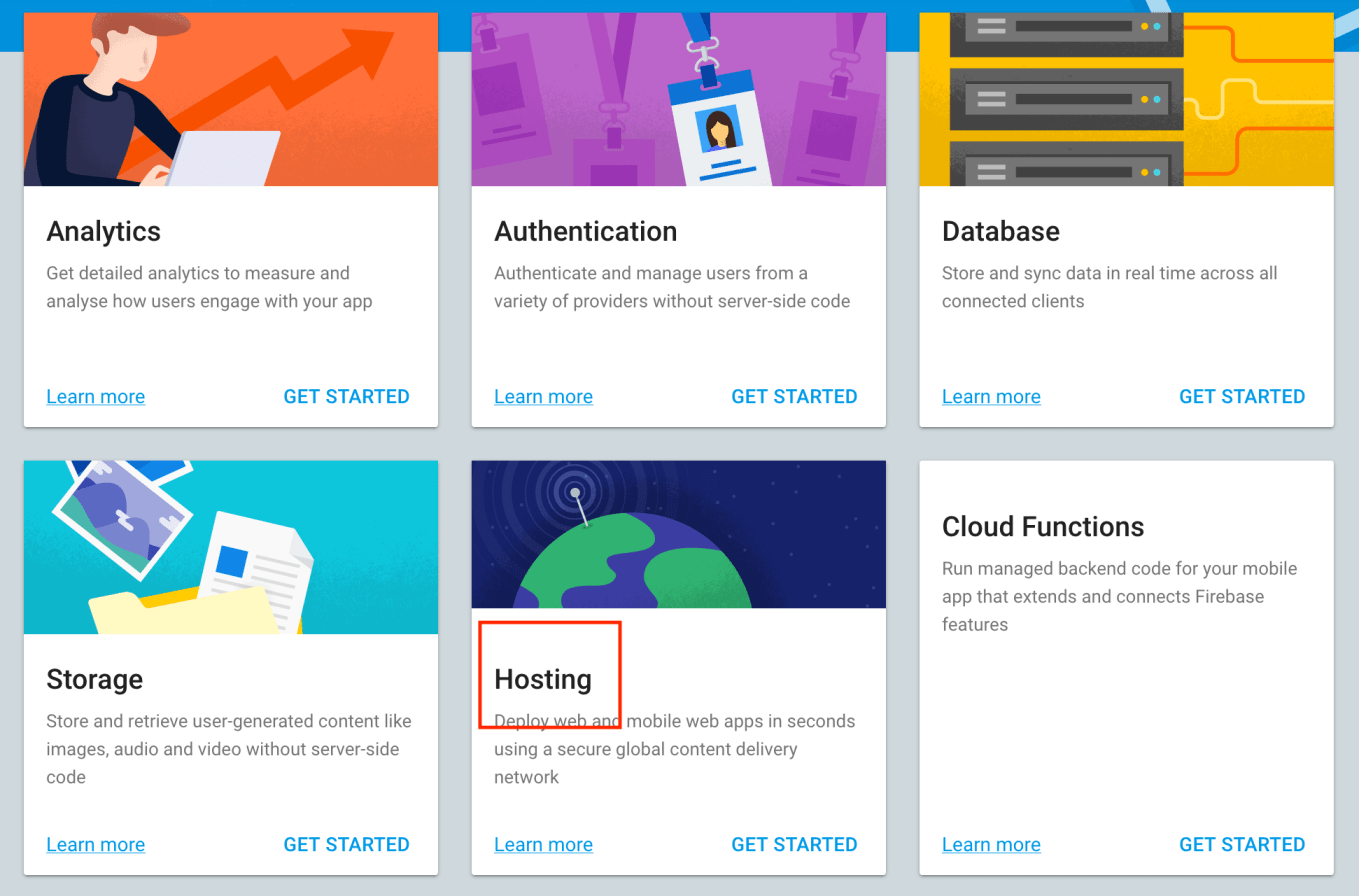Select the Cloud Functions card title
The width and height of the screenshot is (1359, 896).
(1043, 527)
